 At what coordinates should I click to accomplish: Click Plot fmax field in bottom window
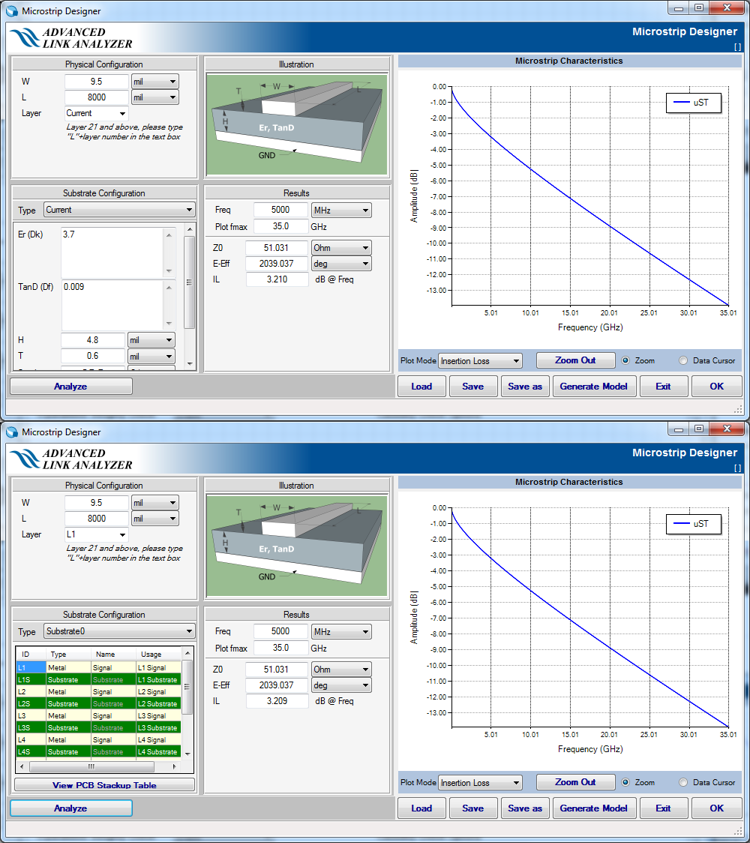281,648
